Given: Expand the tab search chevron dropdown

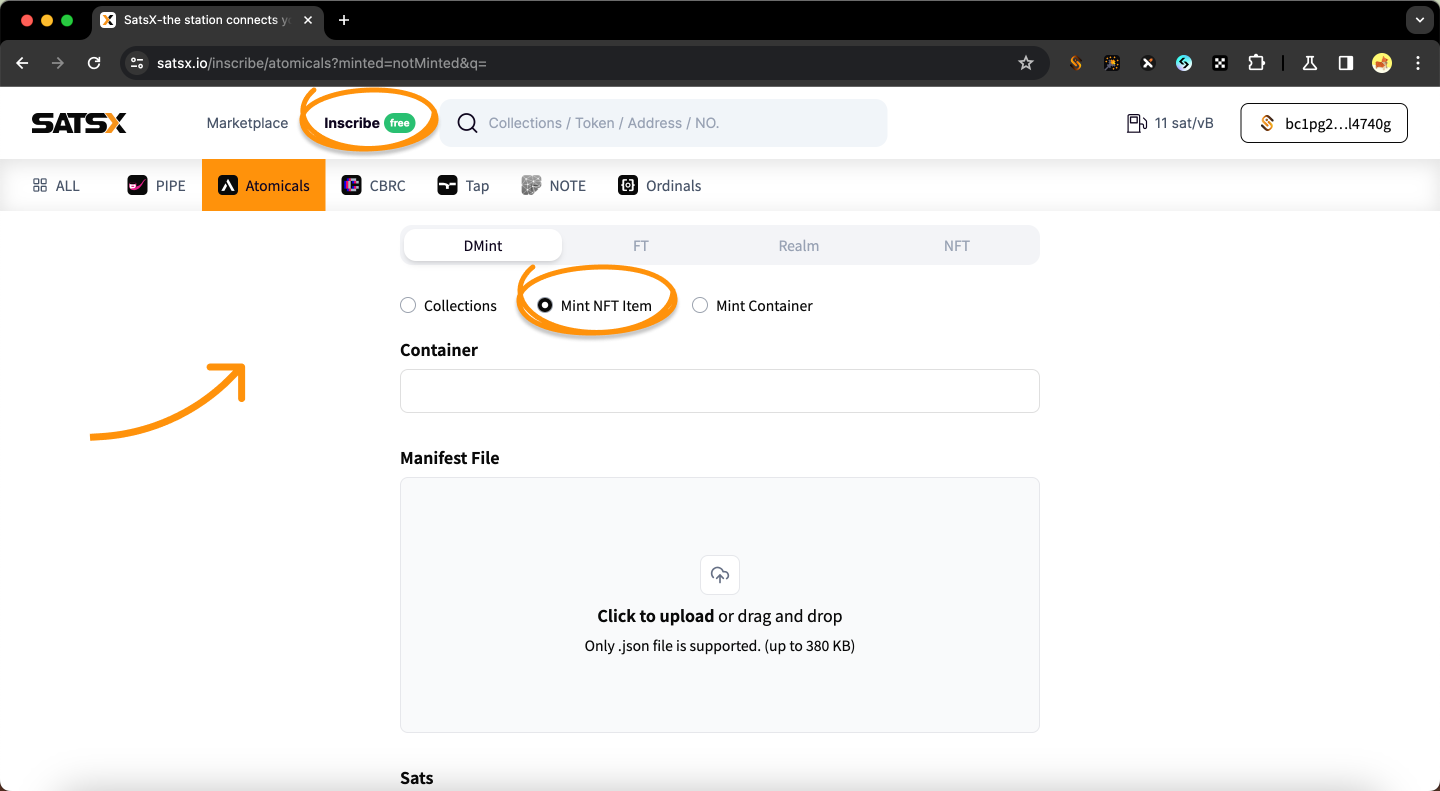Looking at the screenshot, I should (x=1419, y=20).
